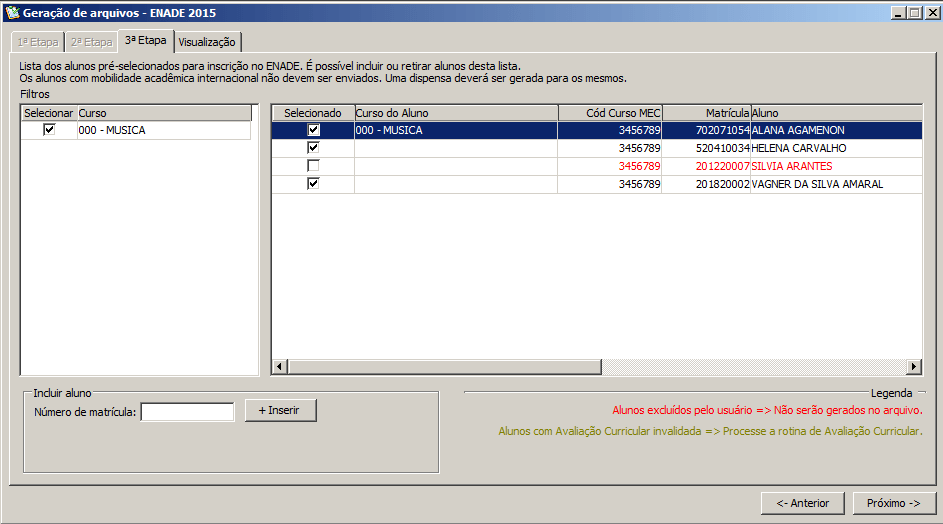The height and width of the screenshot is (524, 943).
Task: Switch to the Visualização tab
Action: tap(207, 42)
